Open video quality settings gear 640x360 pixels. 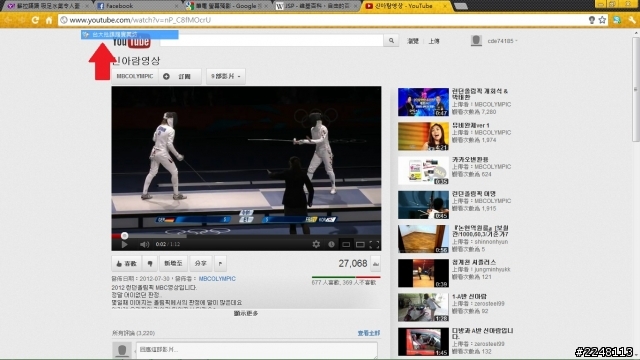316,244
